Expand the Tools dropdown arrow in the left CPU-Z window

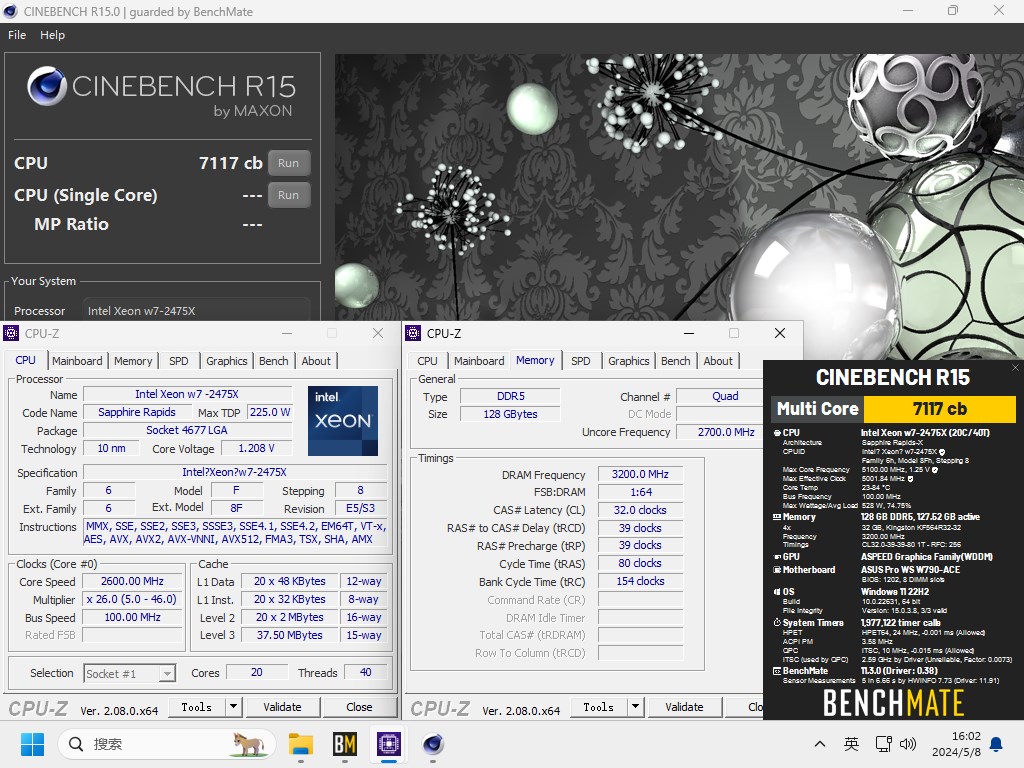234,707
